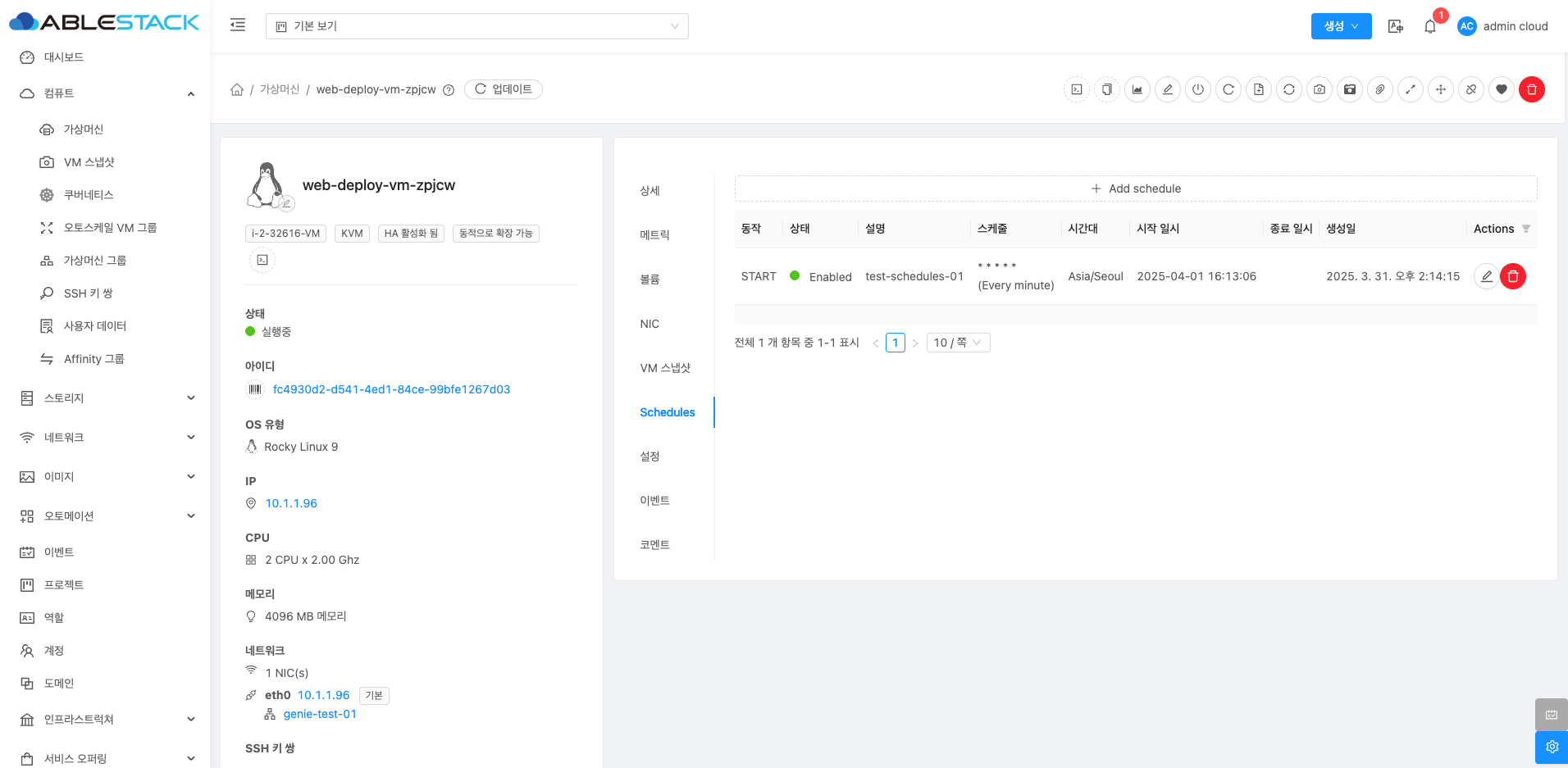Image resolution: width=1568 pixels, height=768 pixels.
Task: Open the genie-test-01 network link
Action: click(x=320, y=714)
